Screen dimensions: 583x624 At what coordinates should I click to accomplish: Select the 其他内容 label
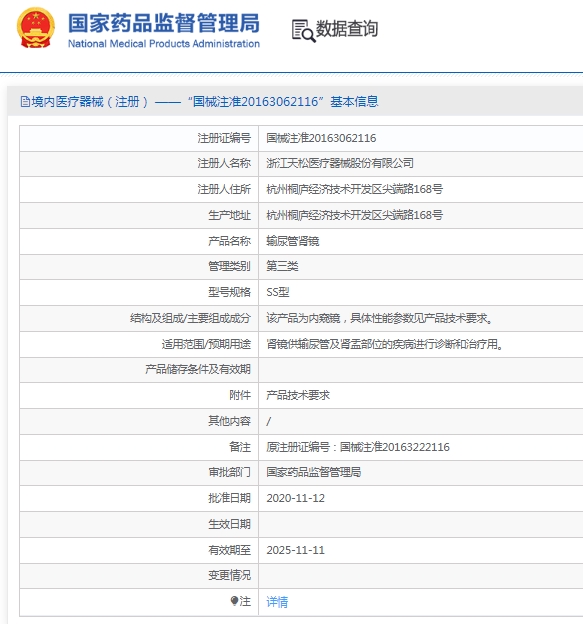point(229,421)
